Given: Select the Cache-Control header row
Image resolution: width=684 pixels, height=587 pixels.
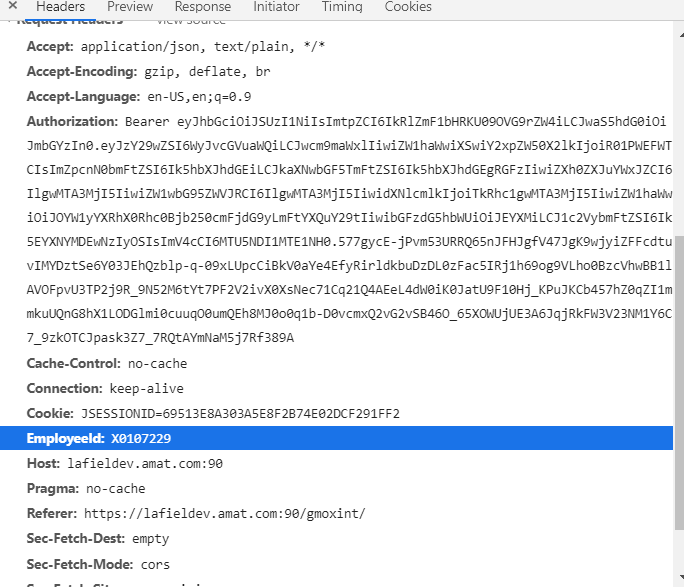Looking at the screenshot, I should [106, 364].
